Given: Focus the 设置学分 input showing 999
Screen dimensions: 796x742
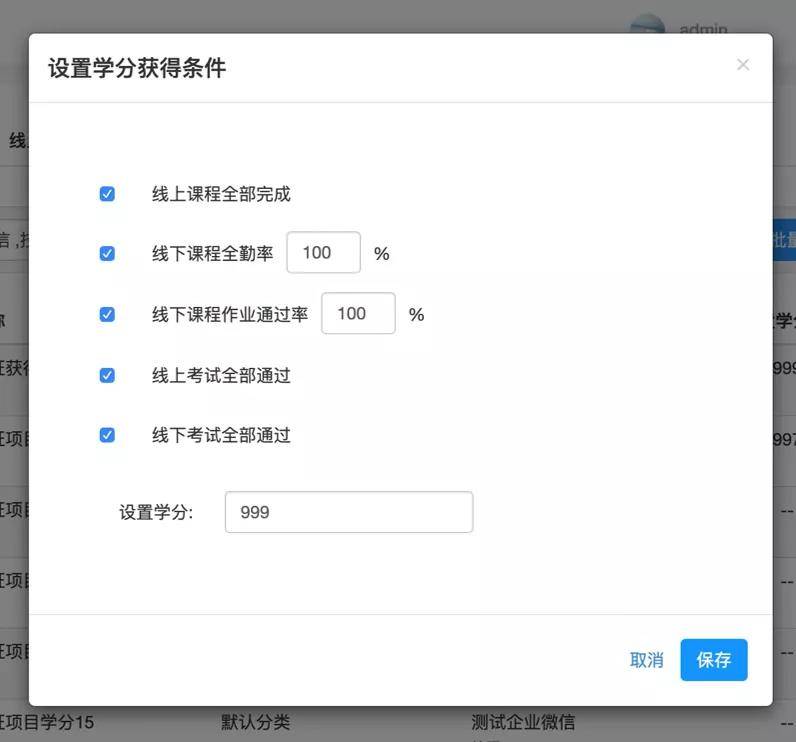Looking at the screenshot, I should pyautogui.click(x=349, y=512).
